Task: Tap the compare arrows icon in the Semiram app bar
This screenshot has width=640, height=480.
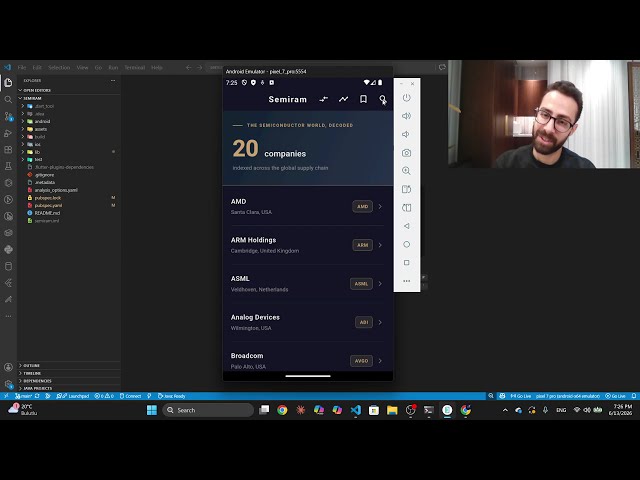Action: point(324,99)
